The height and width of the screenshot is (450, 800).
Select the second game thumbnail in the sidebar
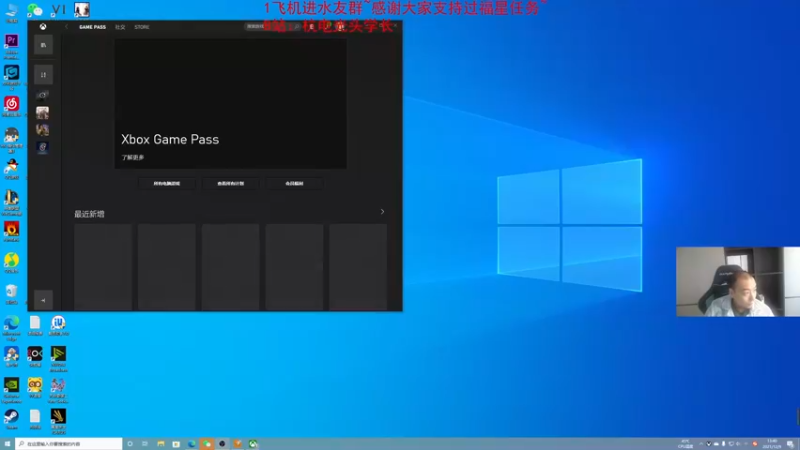(42, 112)
